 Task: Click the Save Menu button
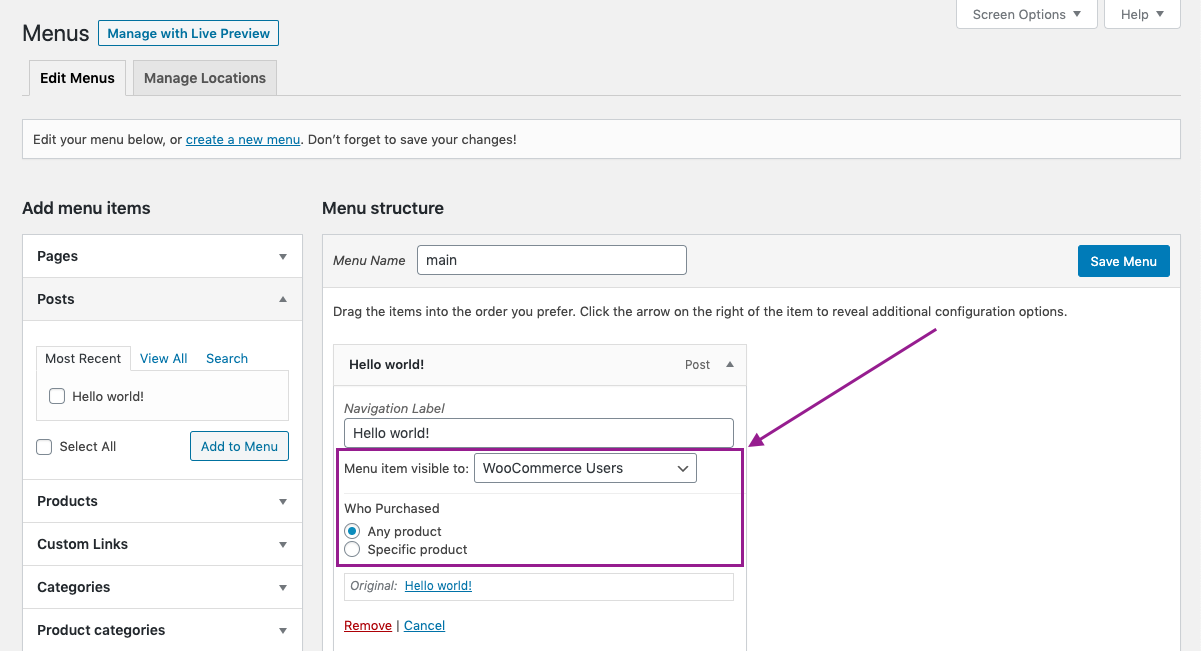pos(1123,261)
